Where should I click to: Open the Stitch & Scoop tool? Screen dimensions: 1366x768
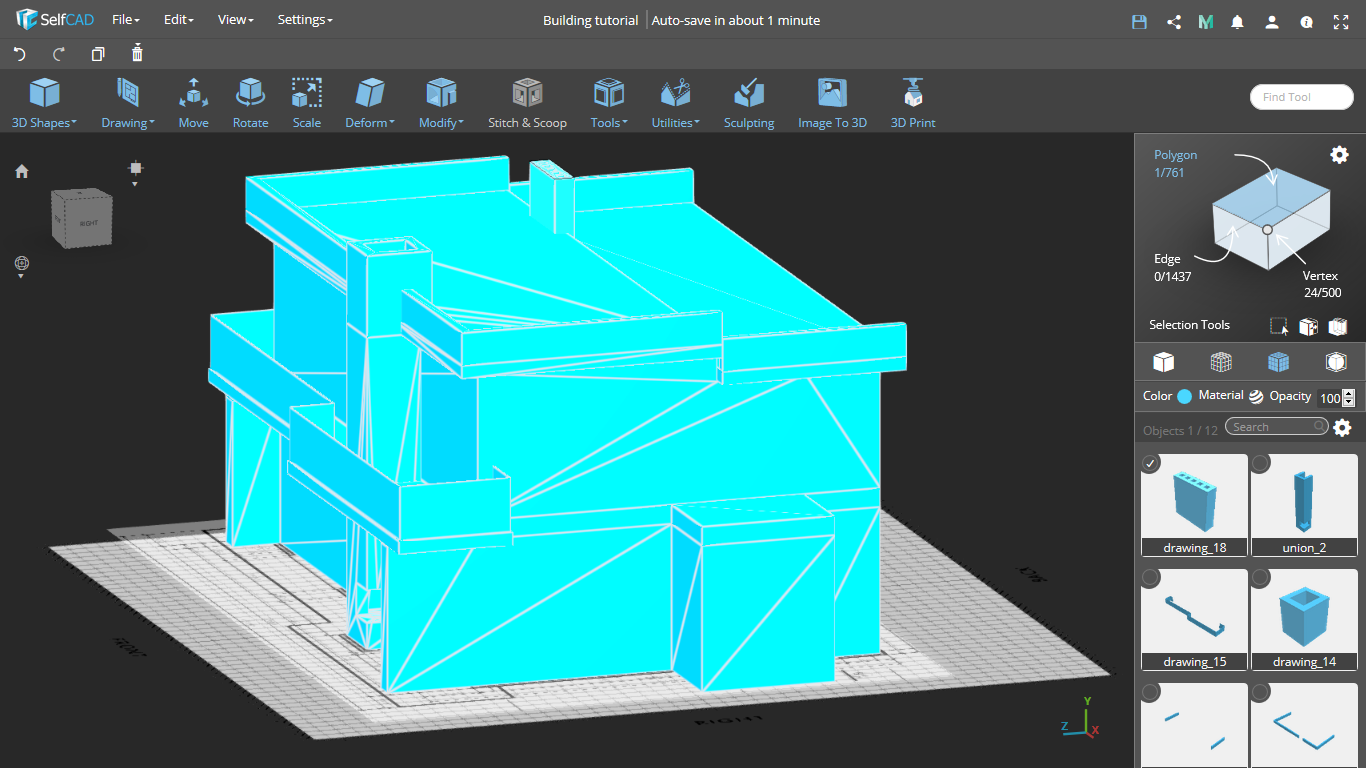tap(527, 104)
